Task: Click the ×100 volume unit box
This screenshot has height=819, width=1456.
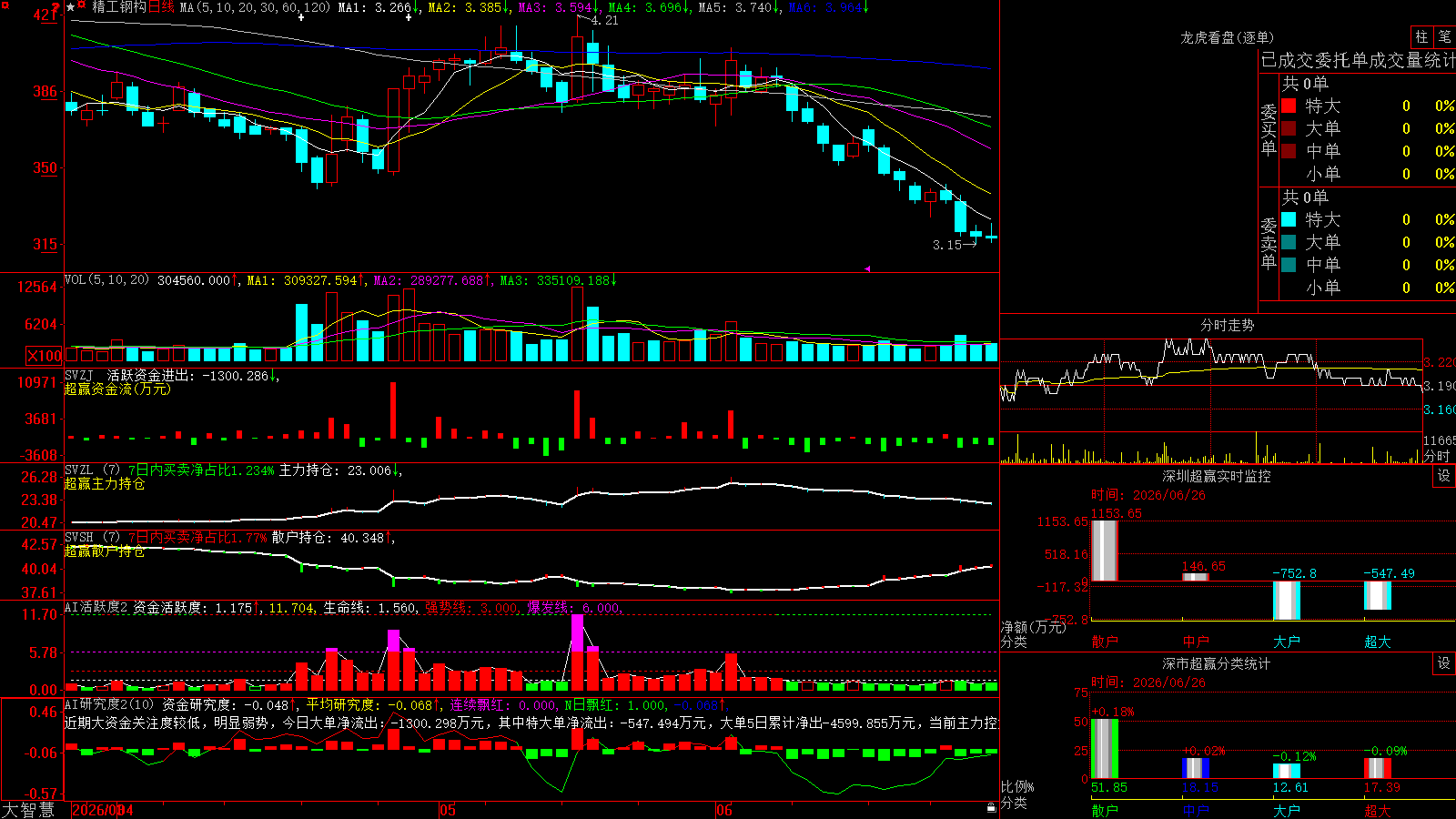Action: (x=44, y=356)
